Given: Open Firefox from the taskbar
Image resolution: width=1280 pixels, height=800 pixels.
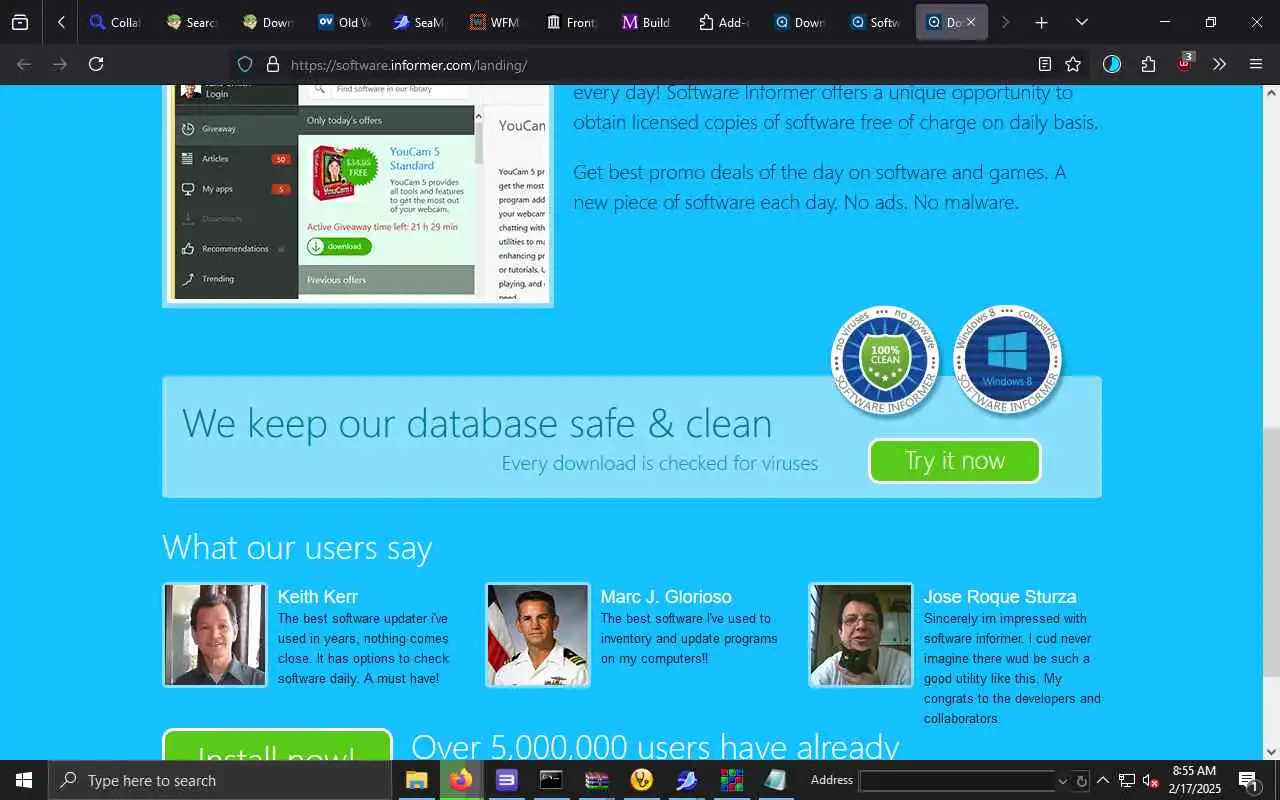Looking at the screenshot, I should tap(461, 780).
